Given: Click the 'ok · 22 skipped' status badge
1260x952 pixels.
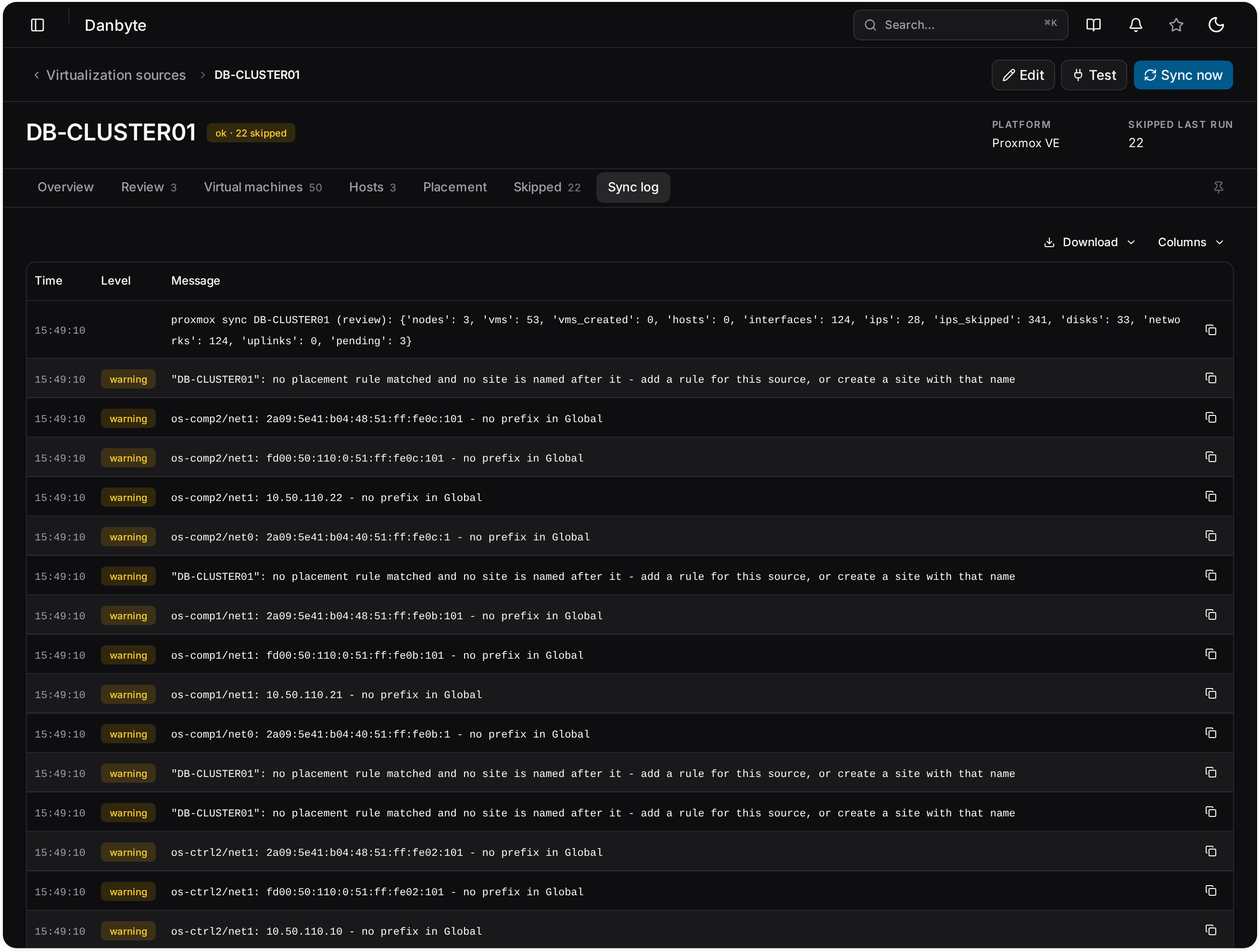Looking at the screenshot, I should pos(251,133).
